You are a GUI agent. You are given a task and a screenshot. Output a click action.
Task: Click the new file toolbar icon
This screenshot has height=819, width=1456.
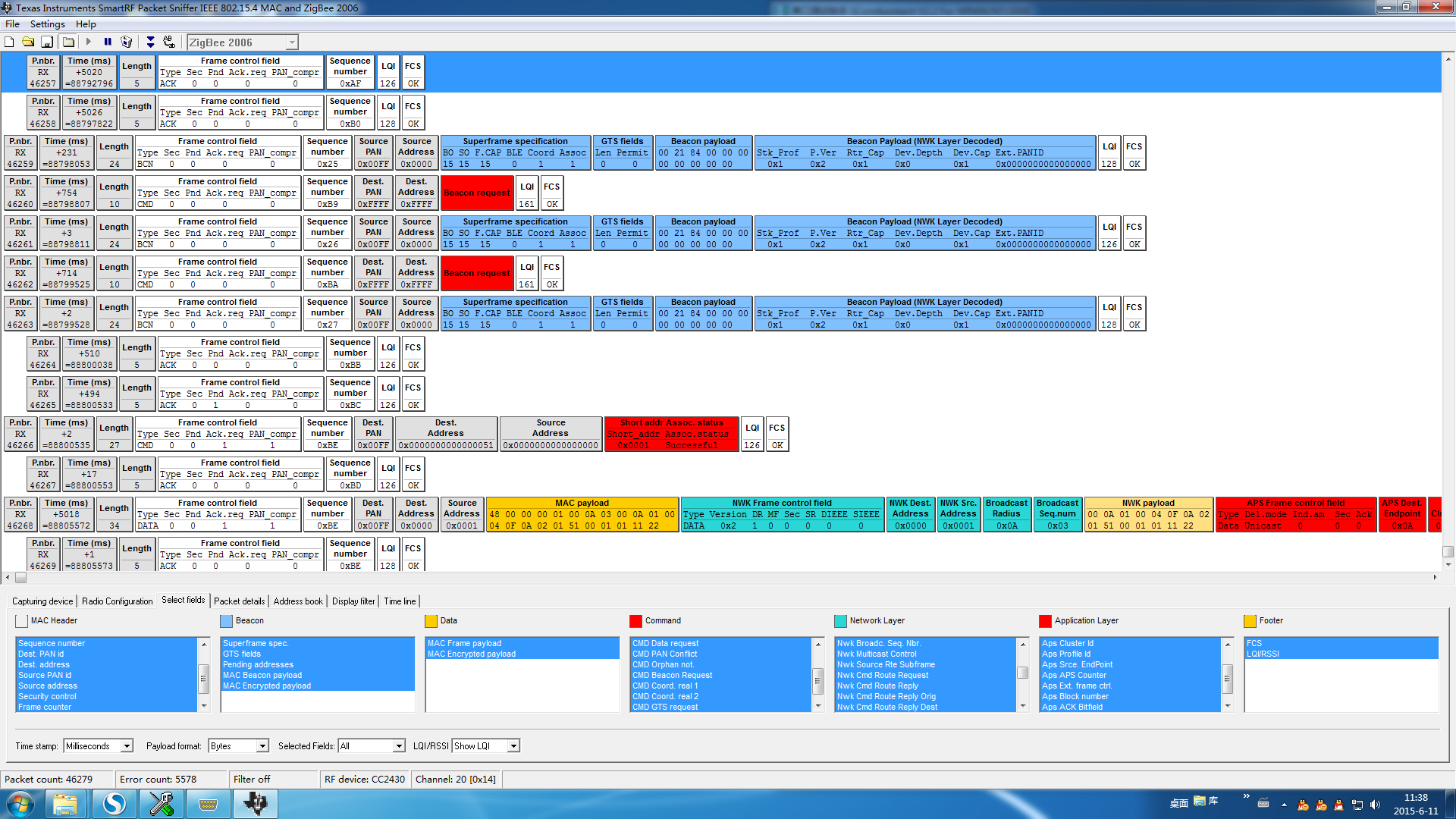[9, 42]
